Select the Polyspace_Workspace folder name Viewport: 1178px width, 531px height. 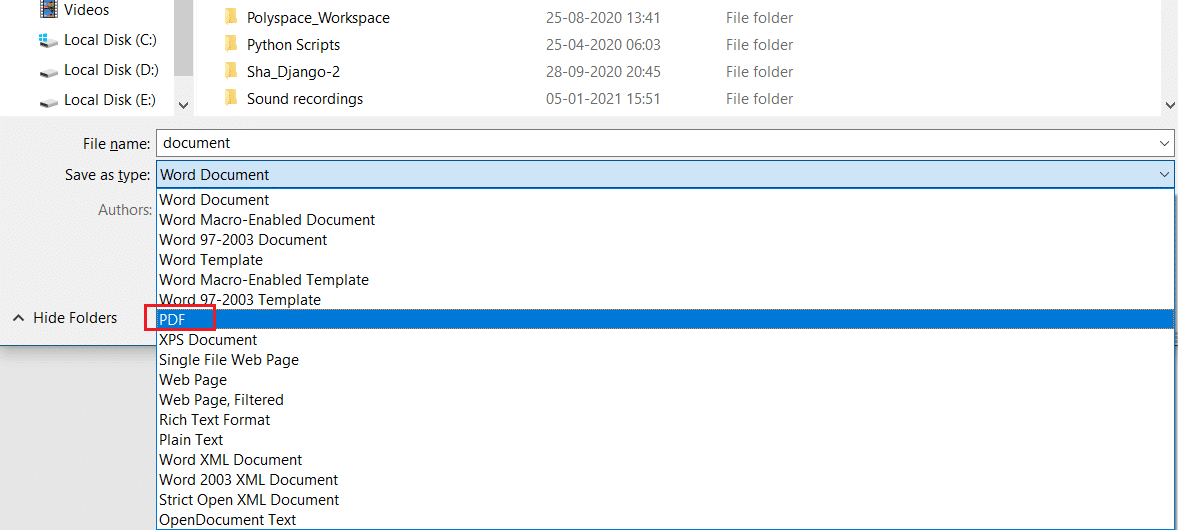coord(319,17)
